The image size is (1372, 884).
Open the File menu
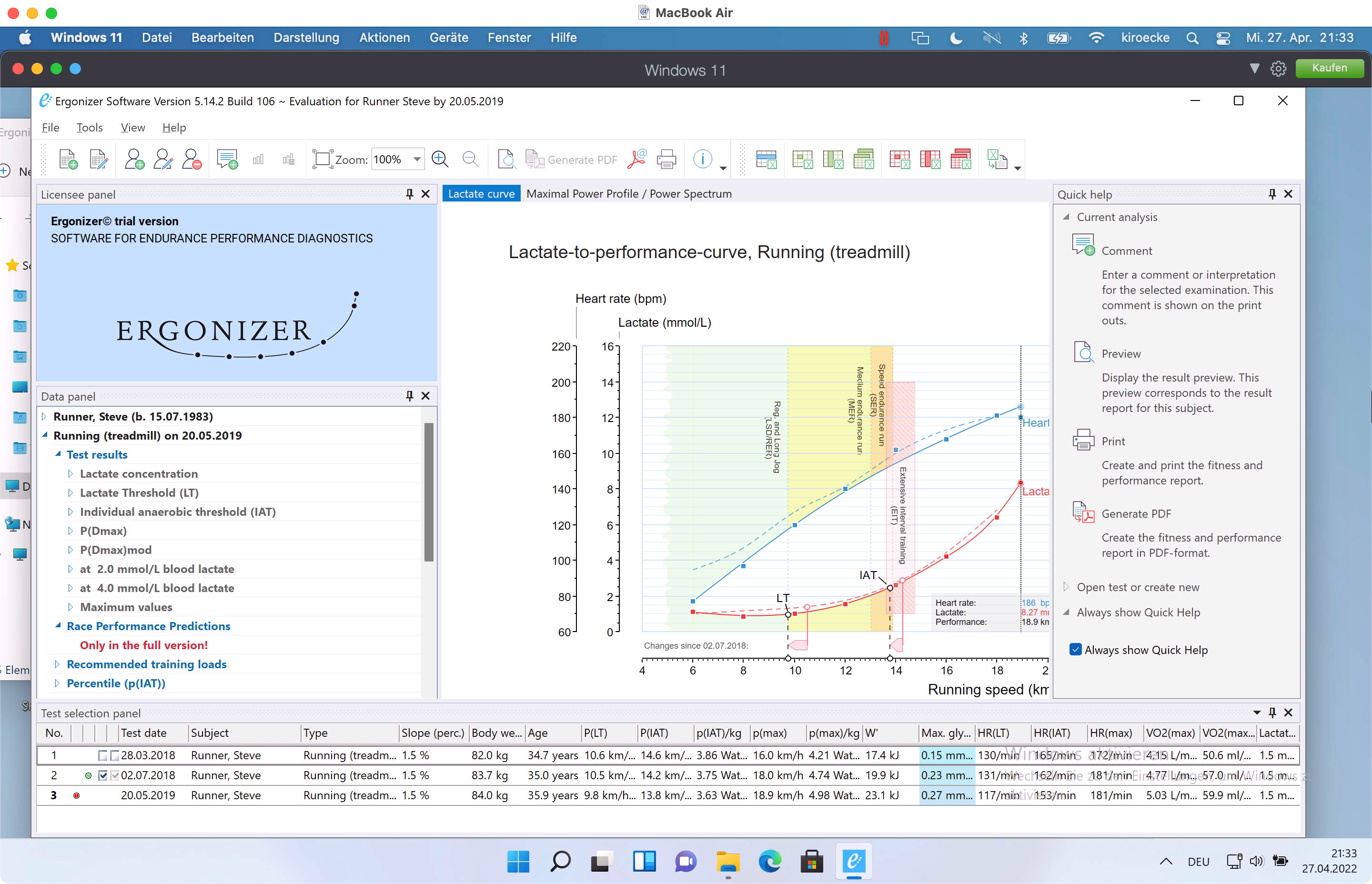click(50, 127)
